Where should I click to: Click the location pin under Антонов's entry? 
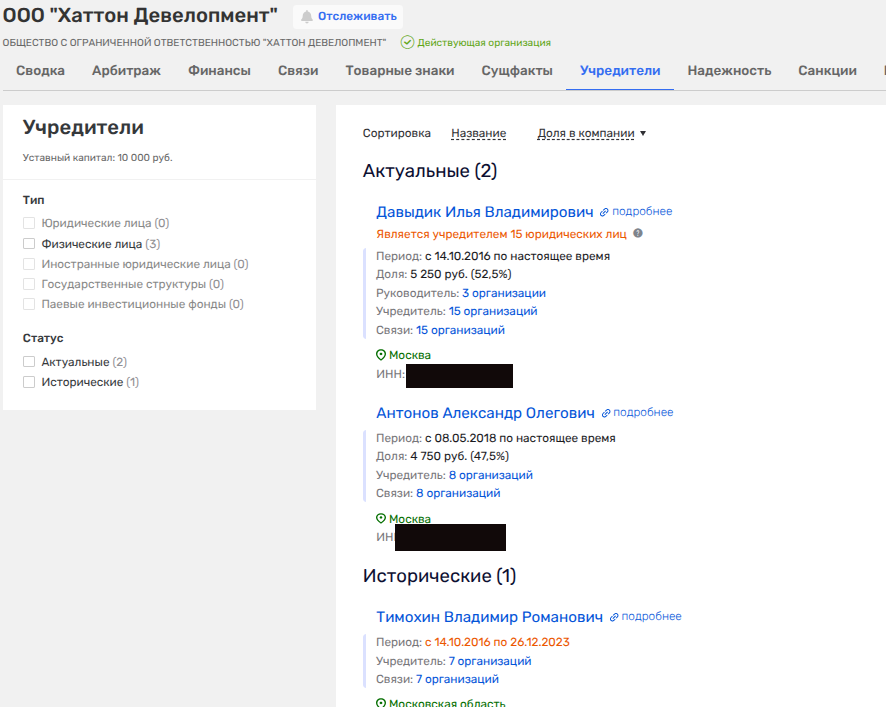pyautogui.click(x=381, y=519)
